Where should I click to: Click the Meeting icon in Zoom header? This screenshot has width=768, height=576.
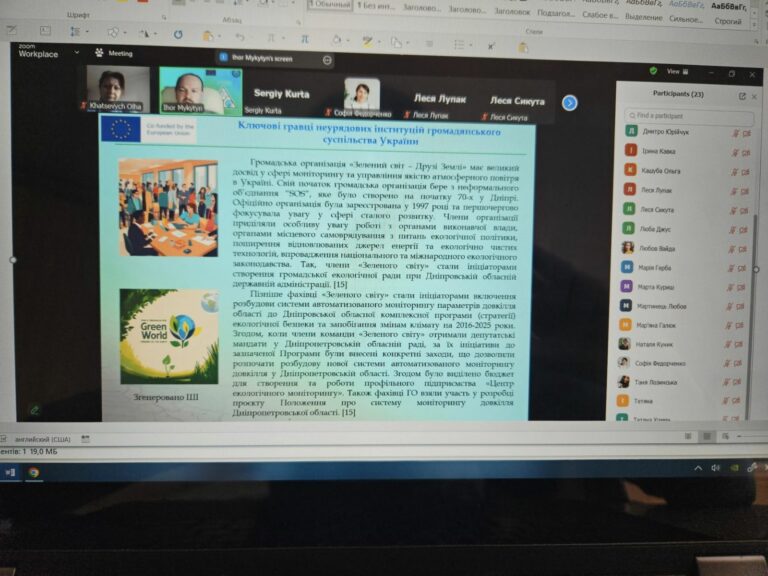tap(99, 52)
